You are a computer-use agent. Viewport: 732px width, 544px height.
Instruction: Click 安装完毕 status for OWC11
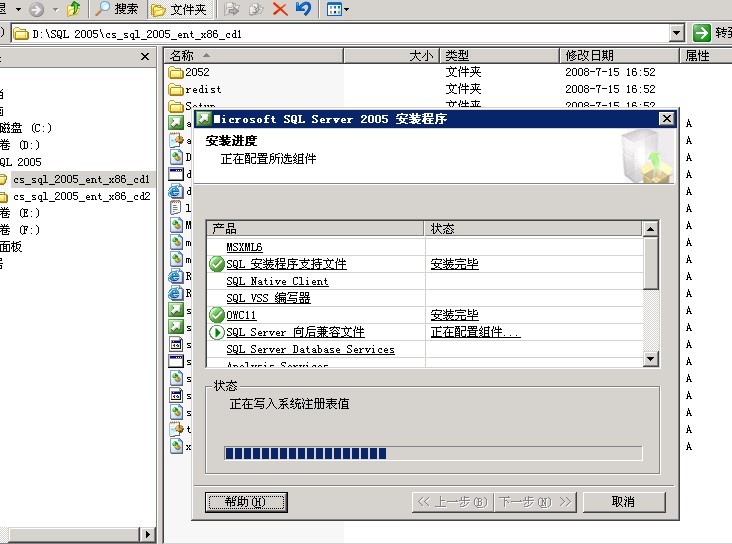click(x=454, y=315)
